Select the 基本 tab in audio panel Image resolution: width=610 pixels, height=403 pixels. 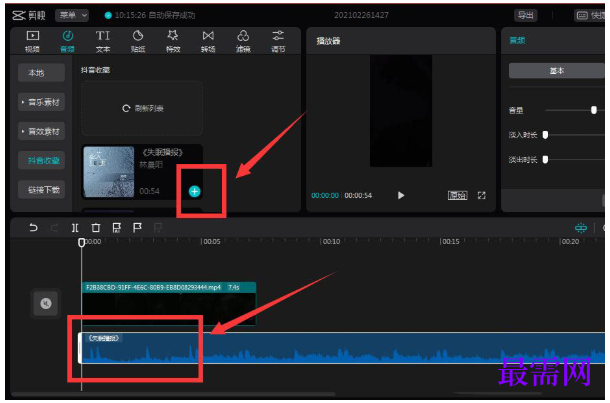coord(557,71)
